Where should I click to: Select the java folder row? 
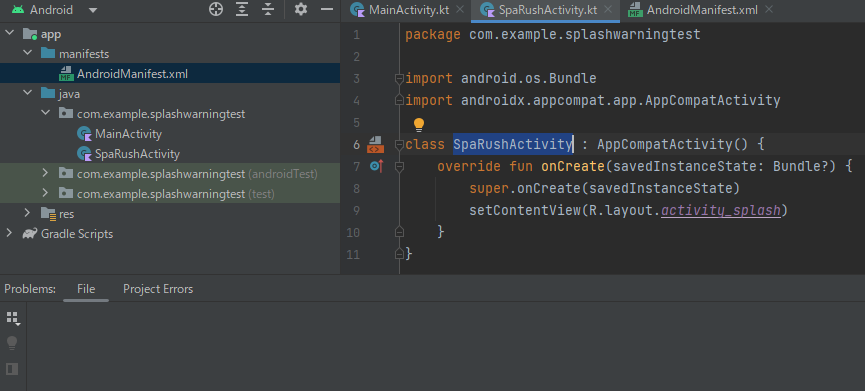[170, 94]
